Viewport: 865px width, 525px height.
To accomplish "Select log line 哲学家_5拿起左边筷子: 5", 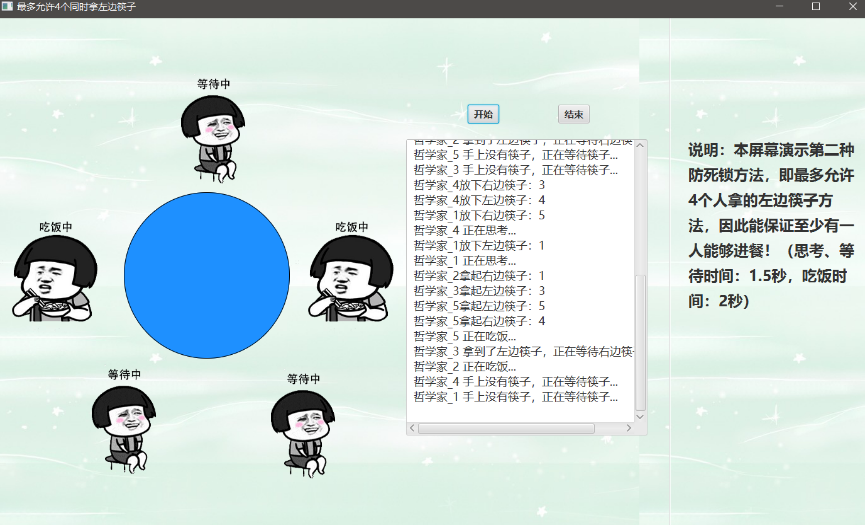I will coord(479,306).
